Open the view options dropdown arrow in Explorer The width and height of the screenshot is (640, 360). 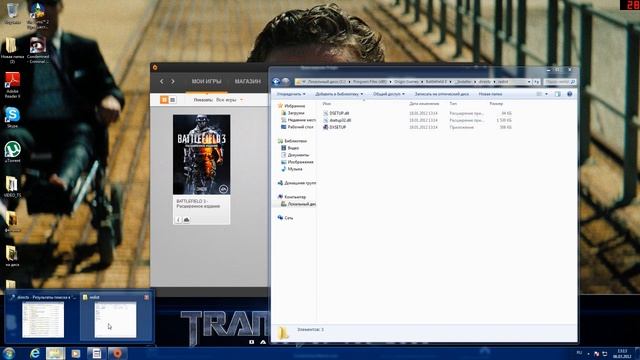(547, 94)
